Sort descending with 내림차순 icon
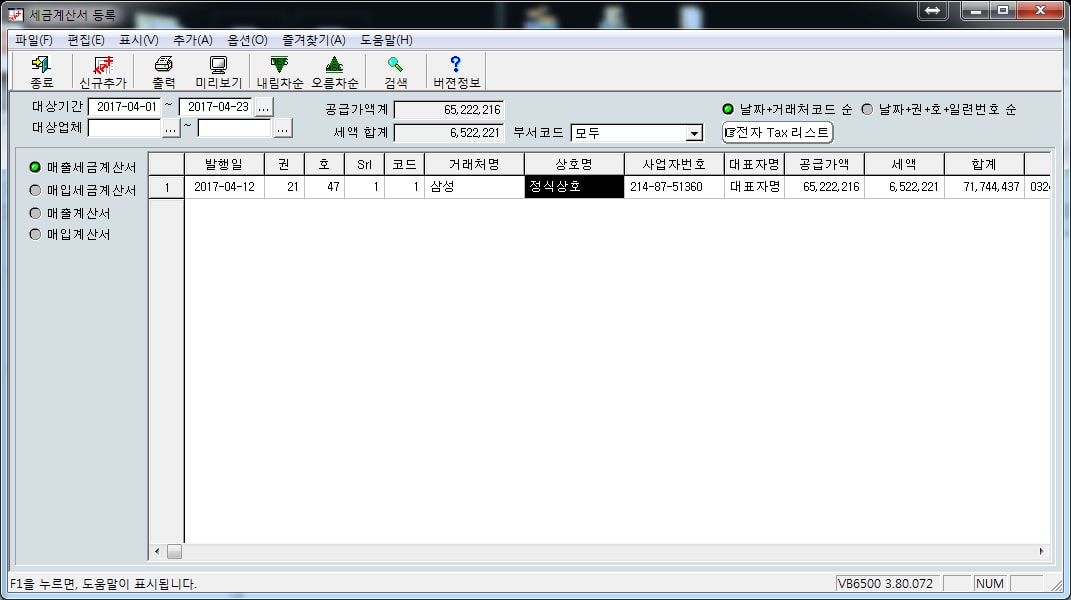 (x=279, y=71)
